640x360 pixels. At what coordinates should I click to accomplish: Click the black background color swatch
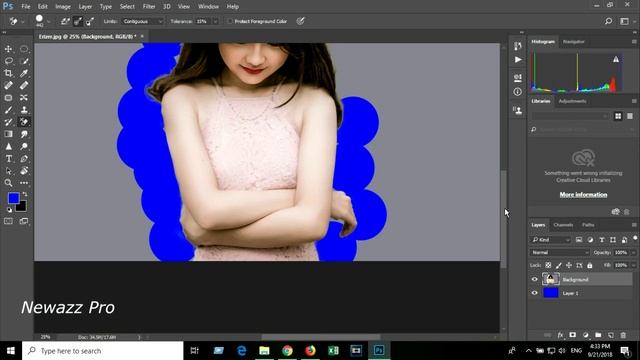coord(22,207)
